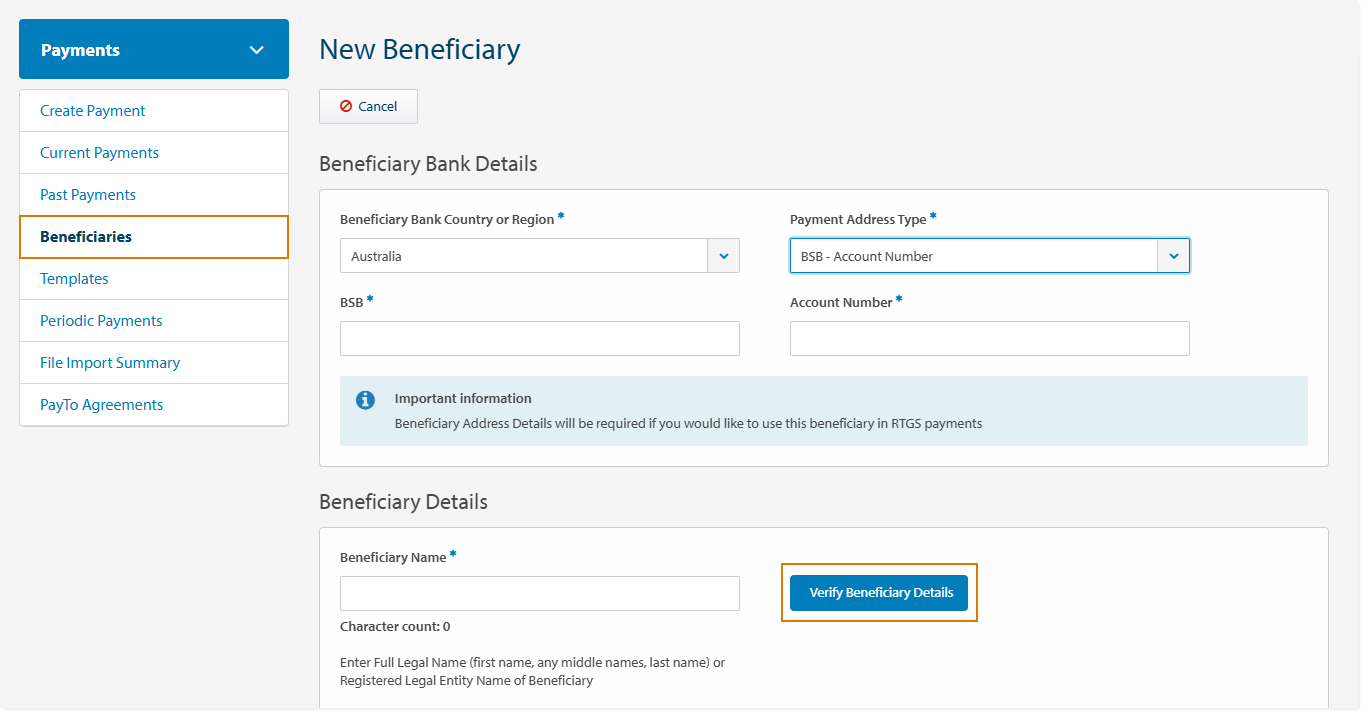Go to Current Payments
Image resolution: width=1365 pixels, height=714 pixels.
pos(99,152)
